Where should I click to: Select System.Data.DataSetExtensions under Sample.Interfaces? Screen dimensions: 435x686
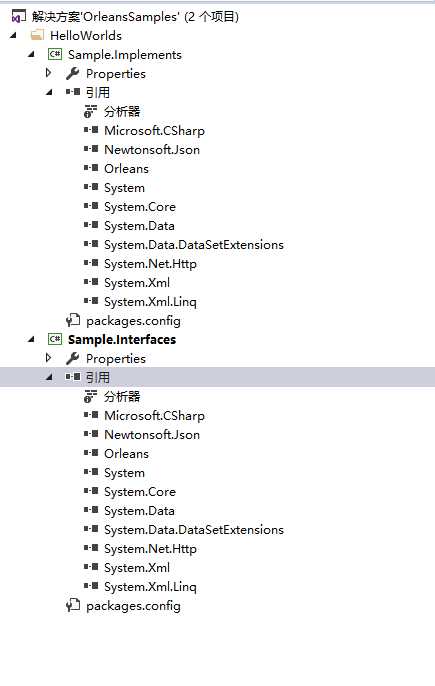(194, 530)
